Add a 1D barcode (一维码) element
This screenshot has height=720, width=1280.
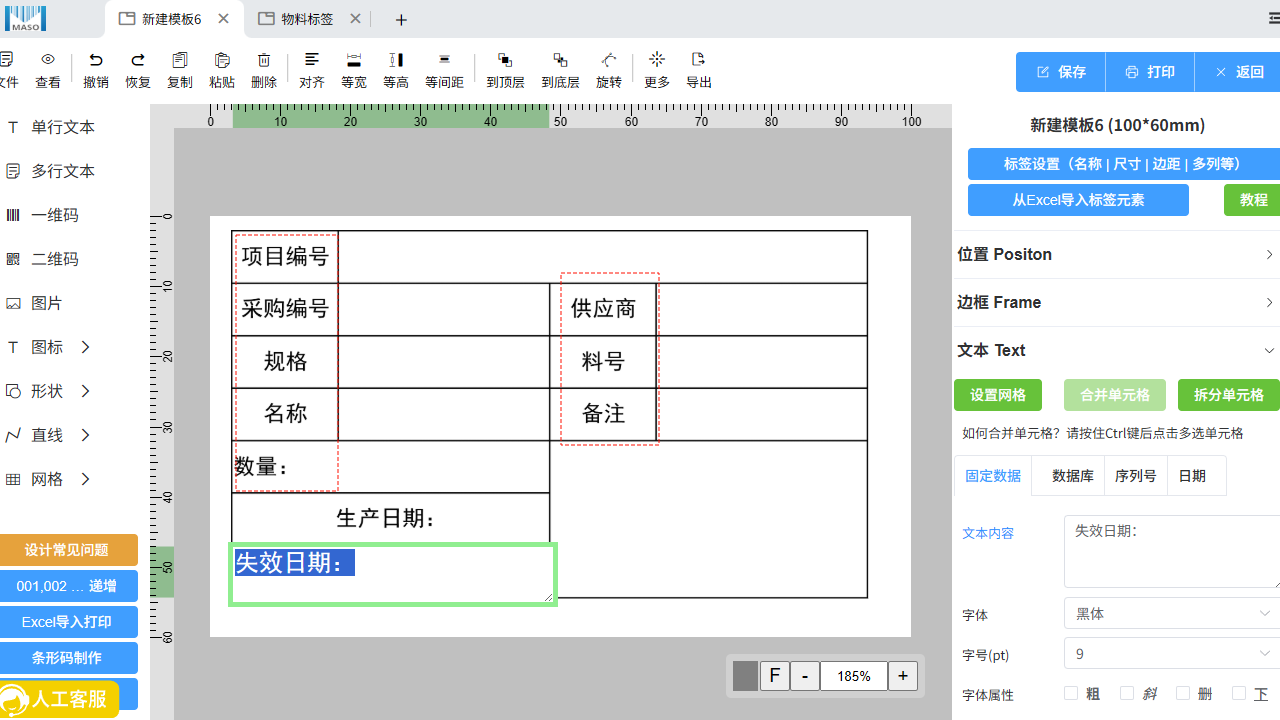point(42,215)
